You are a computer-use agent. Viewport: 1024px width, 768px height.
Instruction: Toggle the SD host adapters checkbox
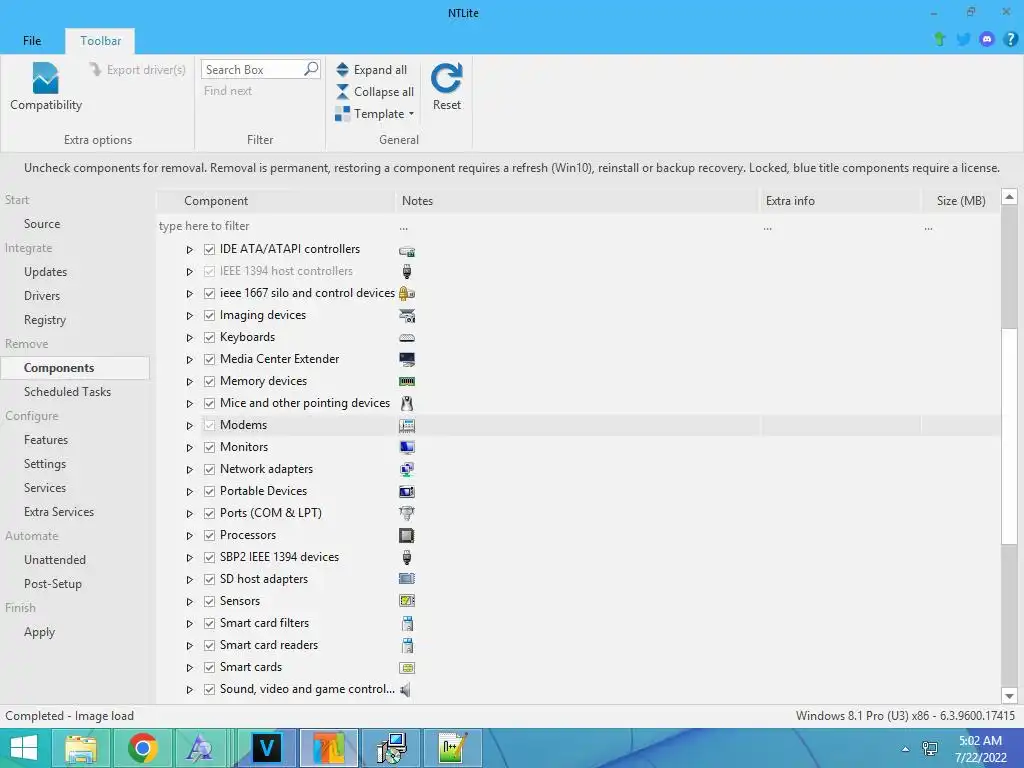(x=209, y=579)
